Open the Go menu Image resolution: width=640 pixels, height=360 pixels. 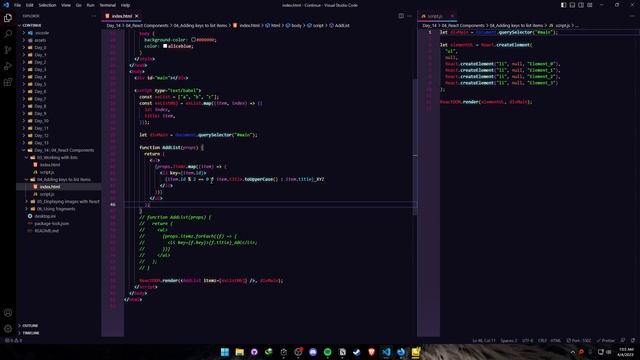point(78,5)
